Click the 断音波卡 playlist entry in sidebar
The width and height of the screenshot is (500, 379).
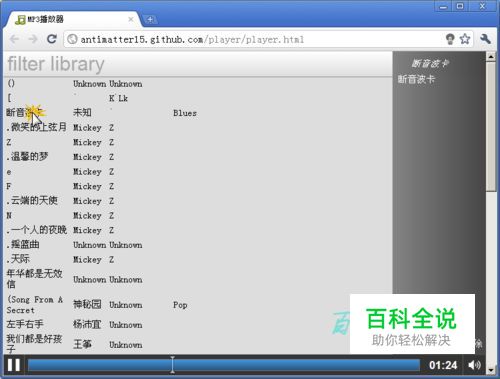[x=416, y=79]
